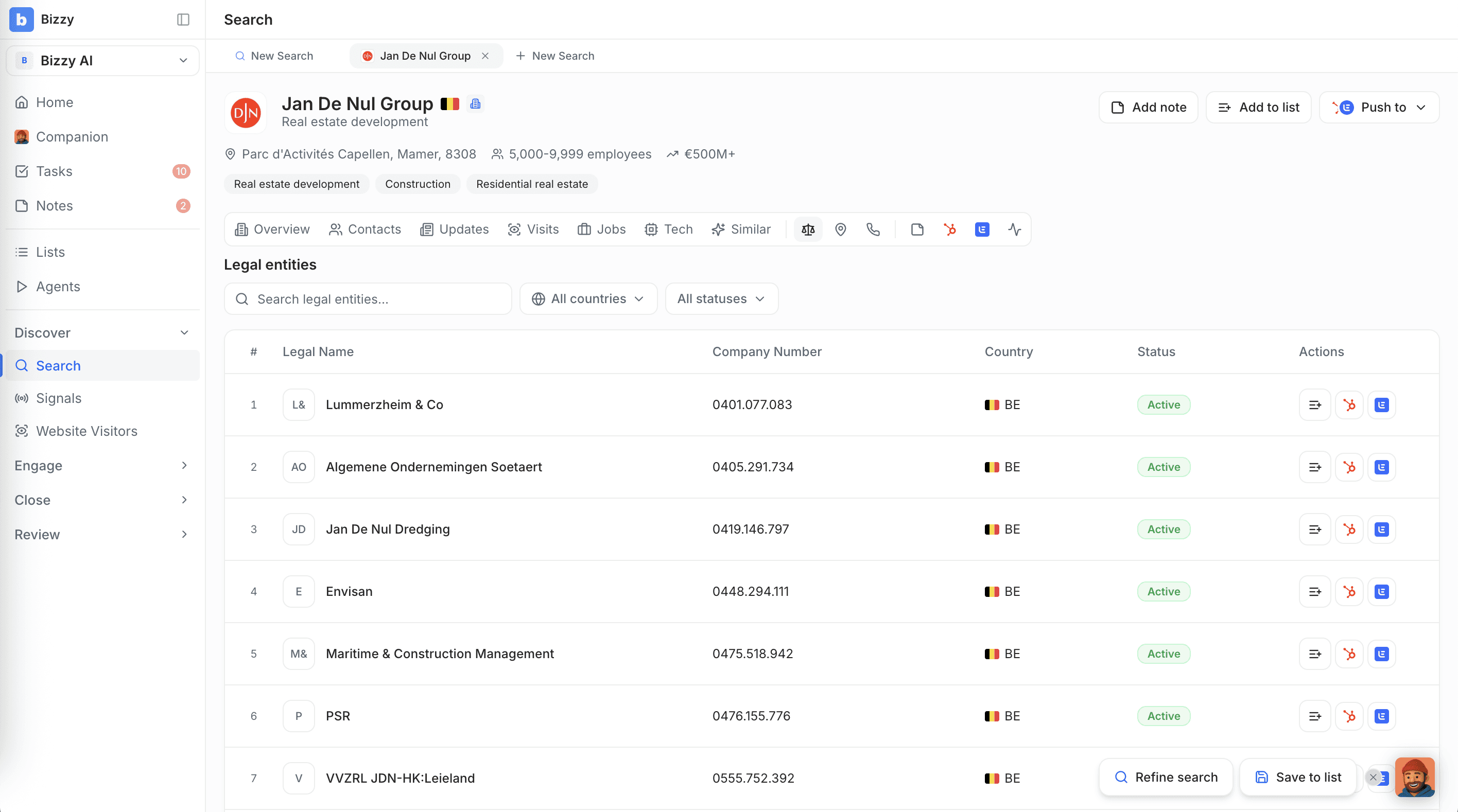Image resolution: width=1458 pixels, height=812 pixels.
Task: Open Tasks in the sidebar
Action: pos(102,171)
